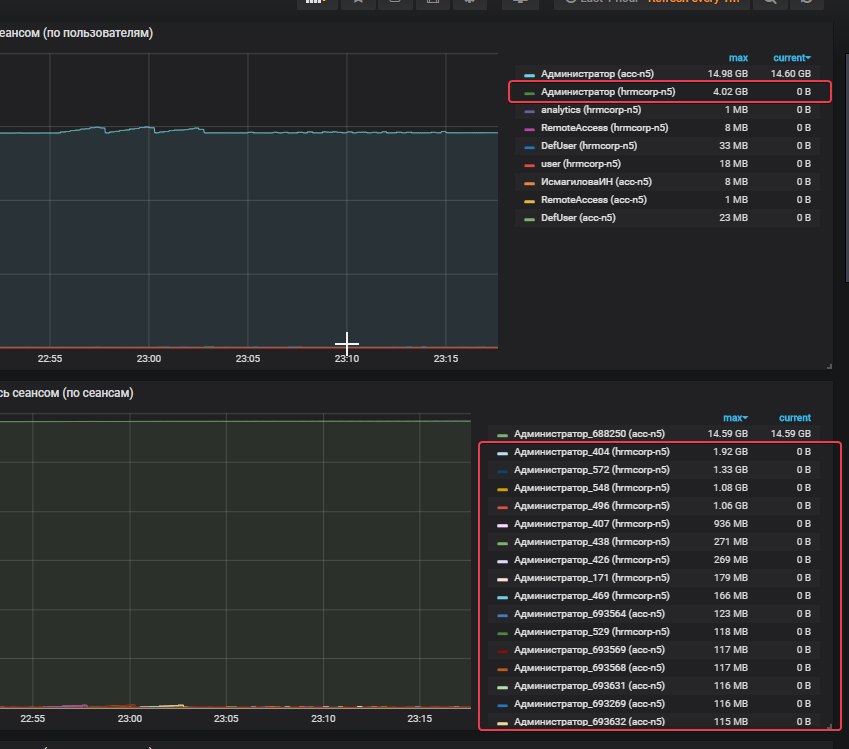849x749 pixels.
Task: Click the 4.02 GB max value
Action: (x=730, y=92)
